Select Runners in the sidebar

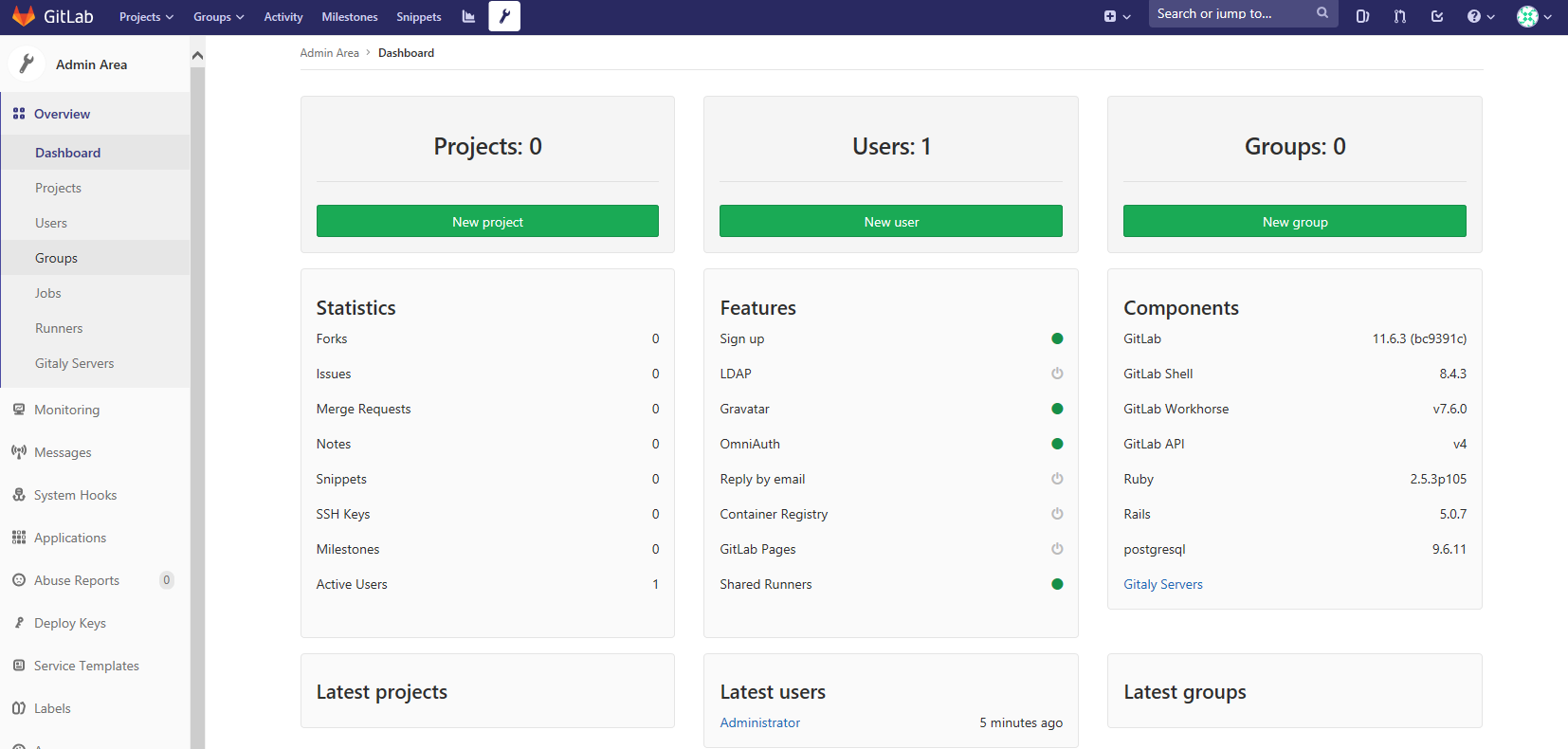coord(96,328)
